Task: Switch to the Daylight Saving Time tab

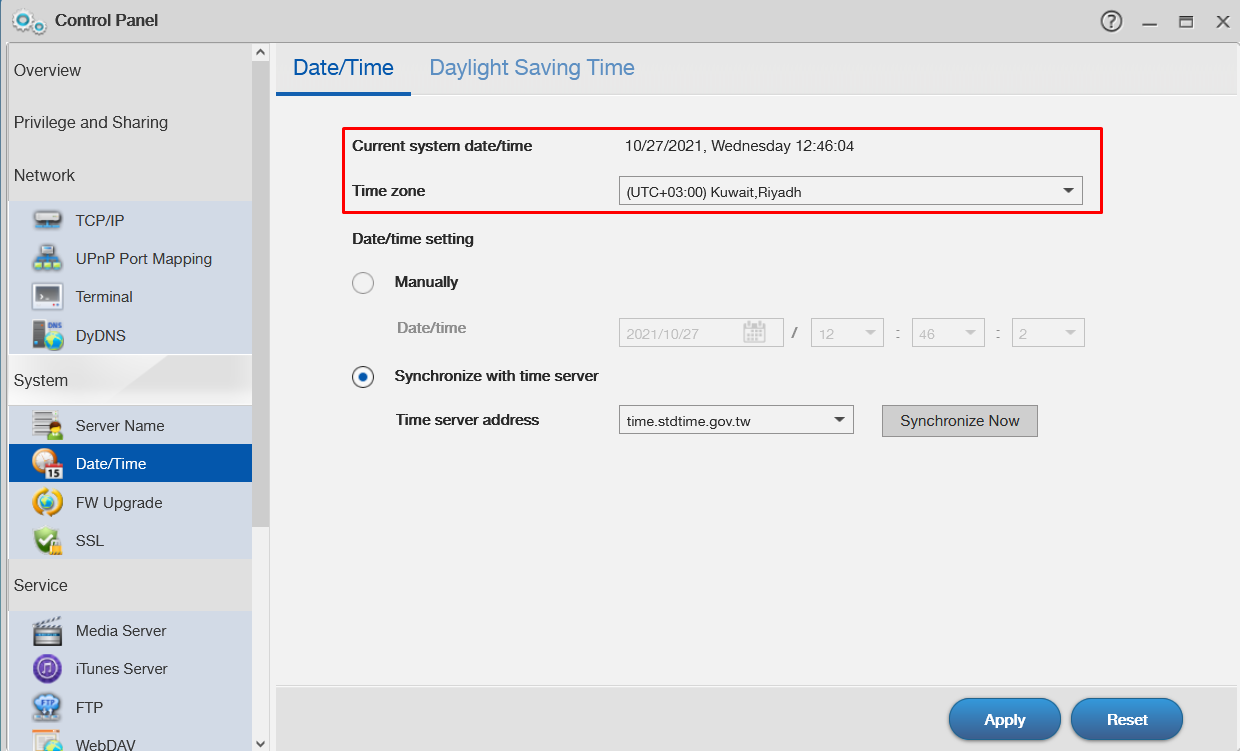Action: coord(532,68)
